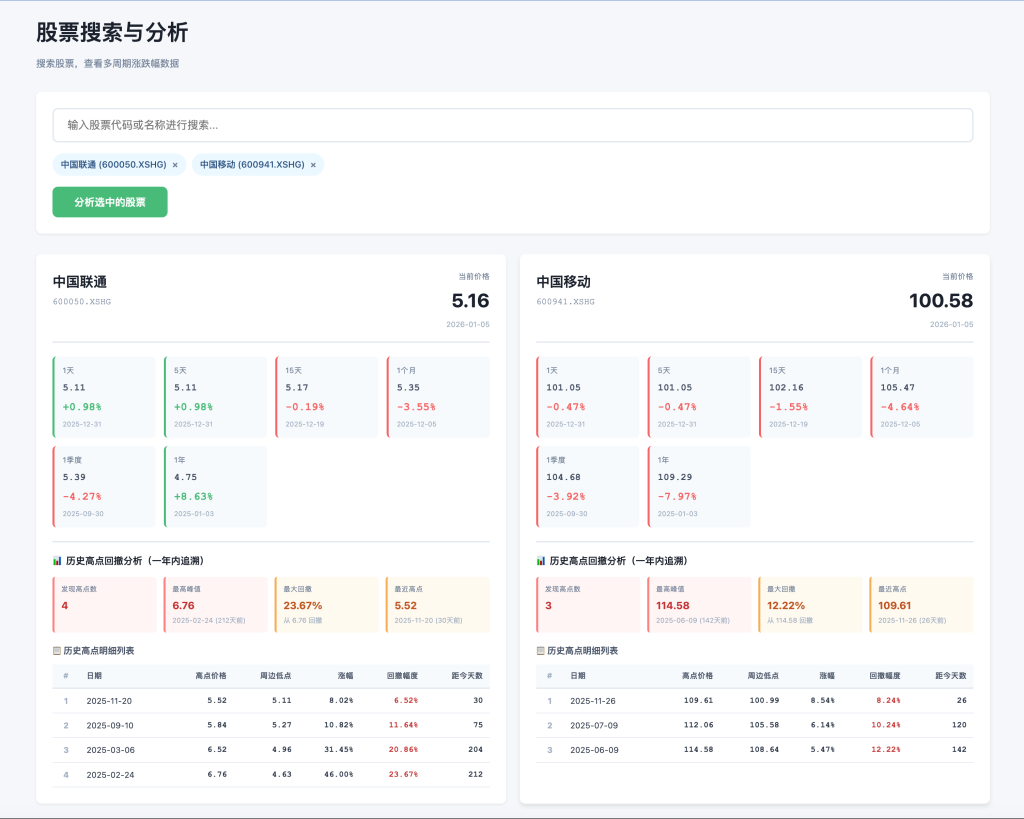Select row dated 2025-11-20
Screen dimensions: 1024x819
point(271,701)
